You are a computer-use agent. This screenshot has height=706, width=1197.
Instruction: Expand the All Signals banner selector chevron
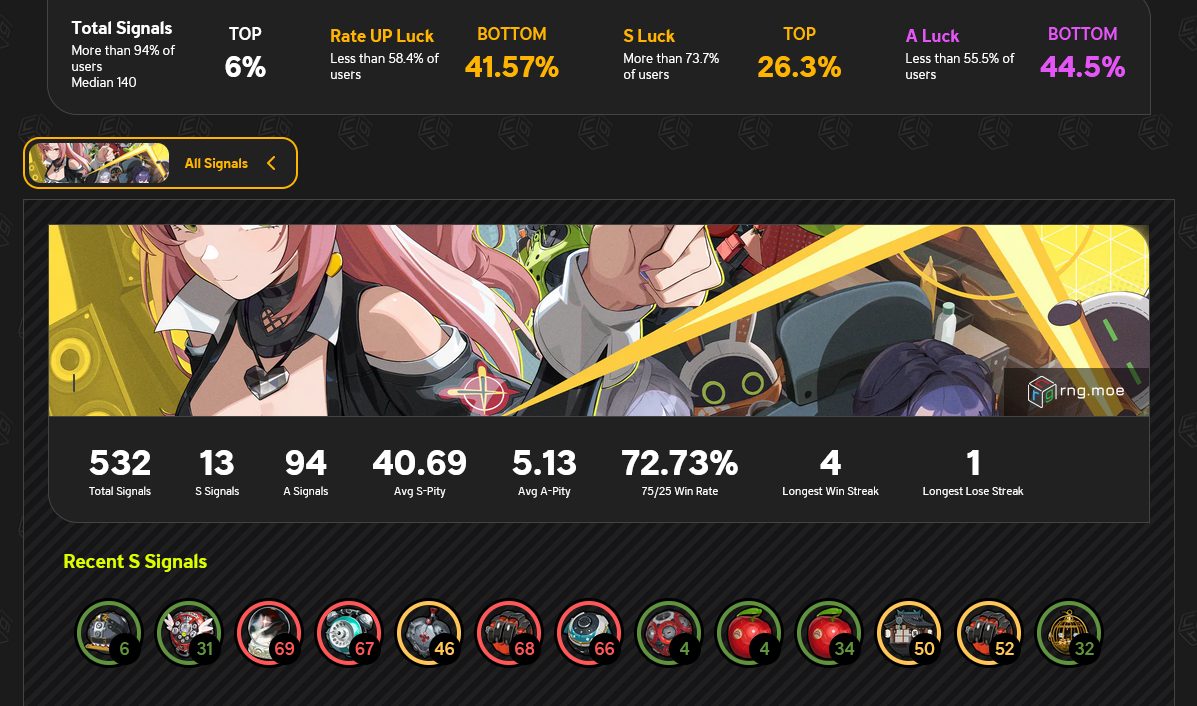click(x=271, y=163)
